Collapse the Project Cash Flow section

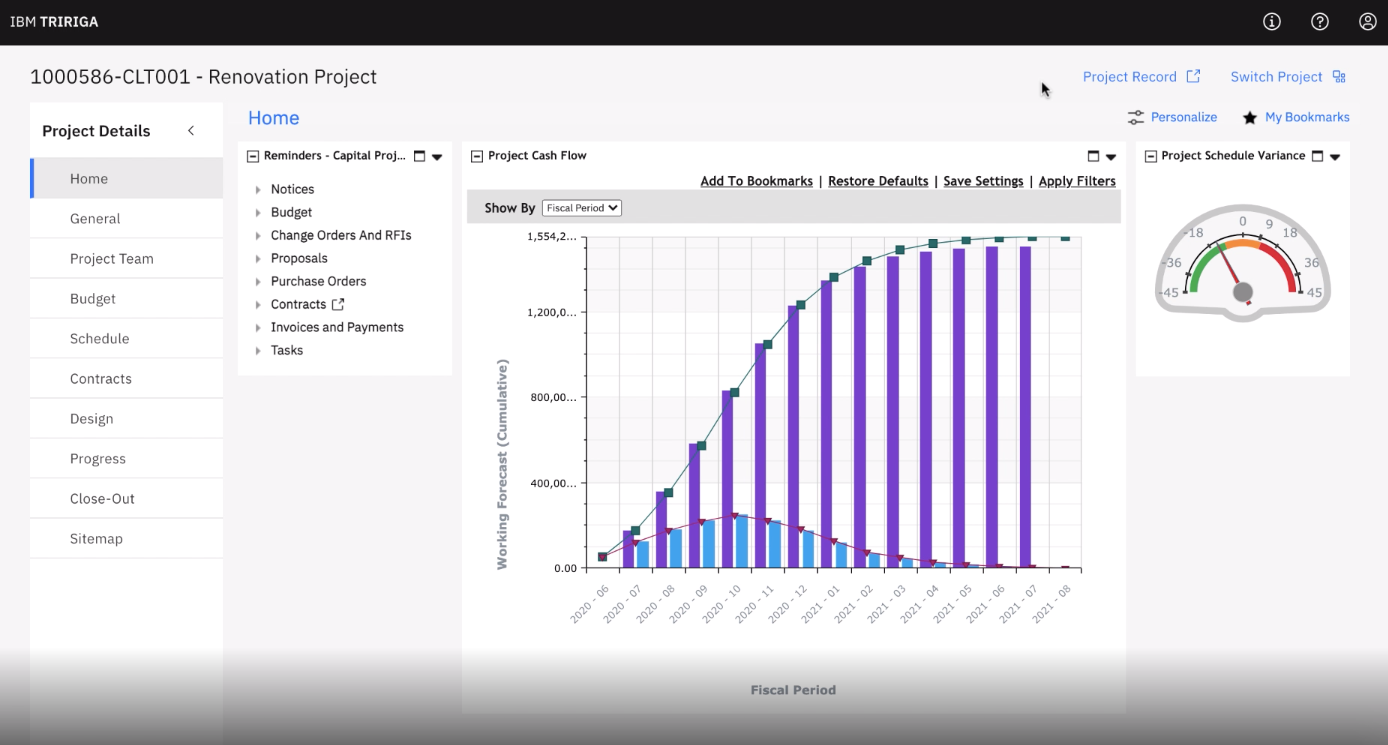[x=477, y=156]
